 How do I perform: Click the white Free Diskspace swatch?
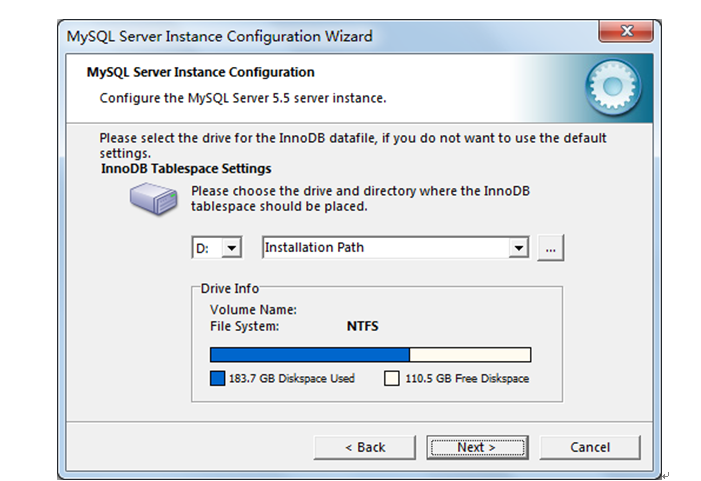click(x=392, y=378)
